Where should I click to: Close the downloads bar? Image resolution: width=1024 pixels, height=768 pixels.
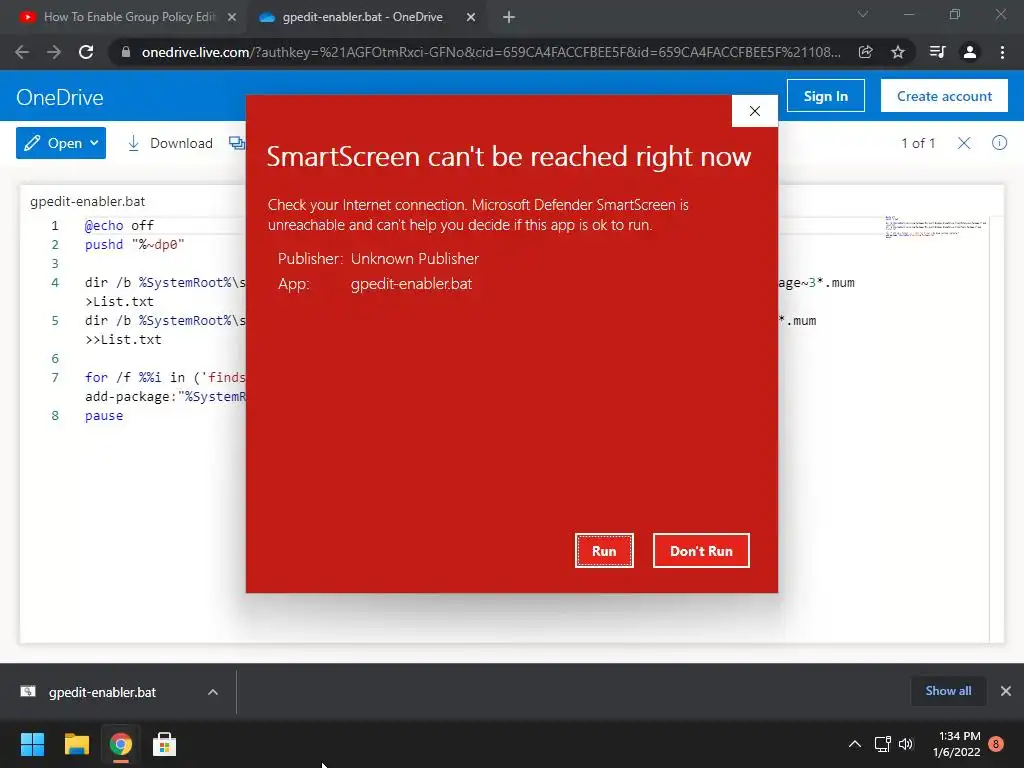1006,691
